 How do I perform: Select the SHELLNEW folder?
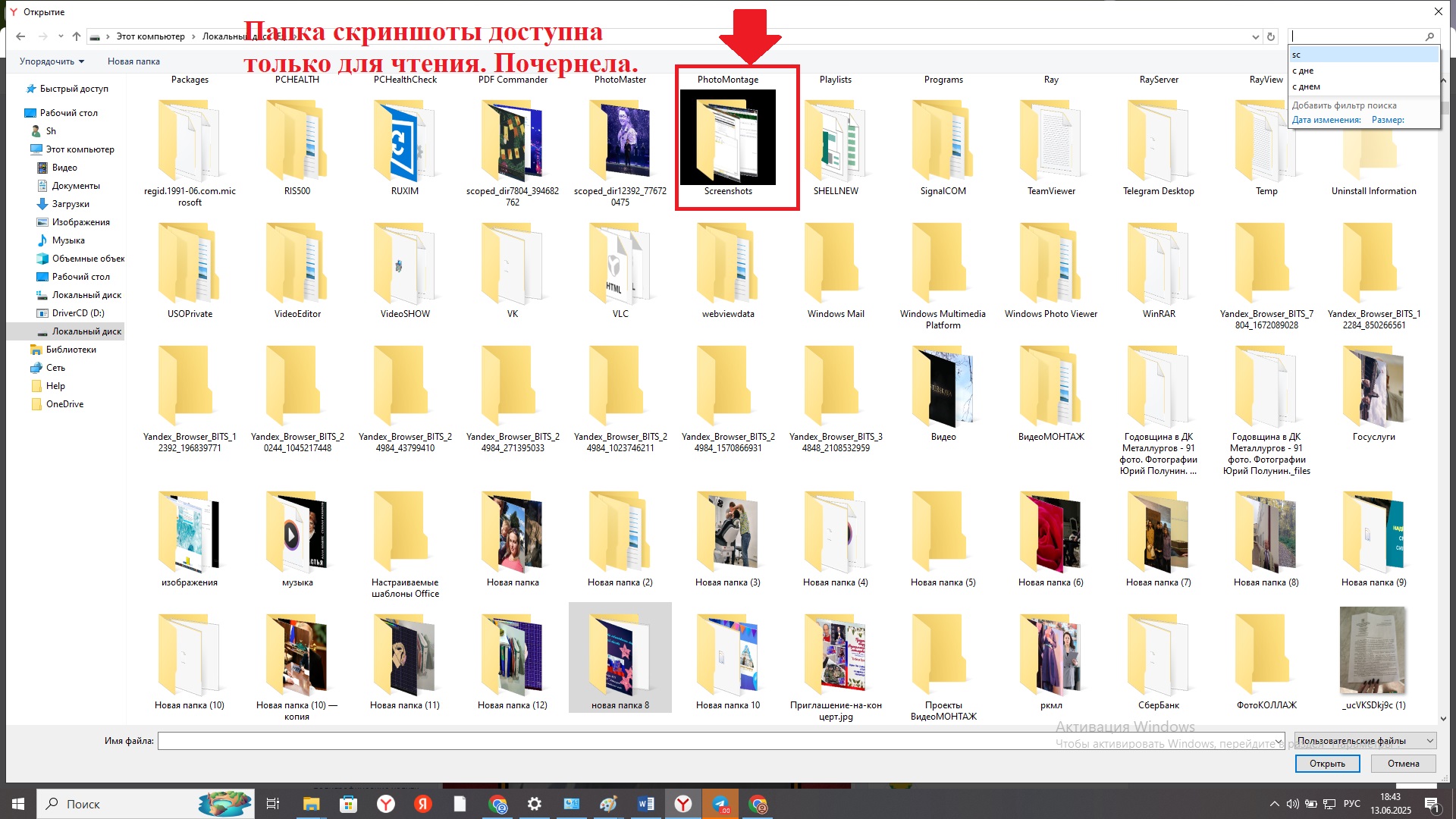(x=836, y=149)
